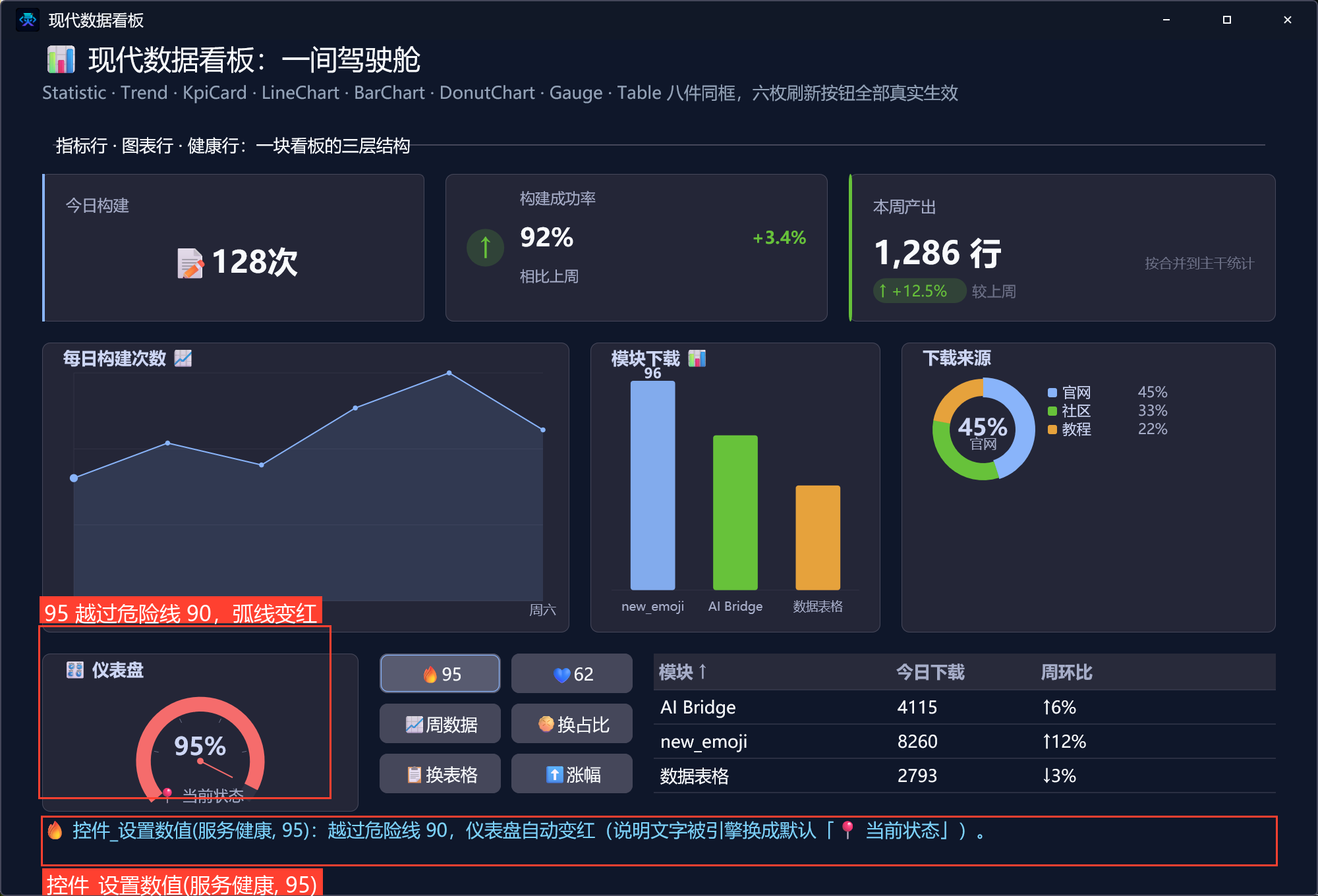Click the +12.5% green trend badge
Image resolution: width=1318 pixels, height=896 pixels.
click(919, 291)
